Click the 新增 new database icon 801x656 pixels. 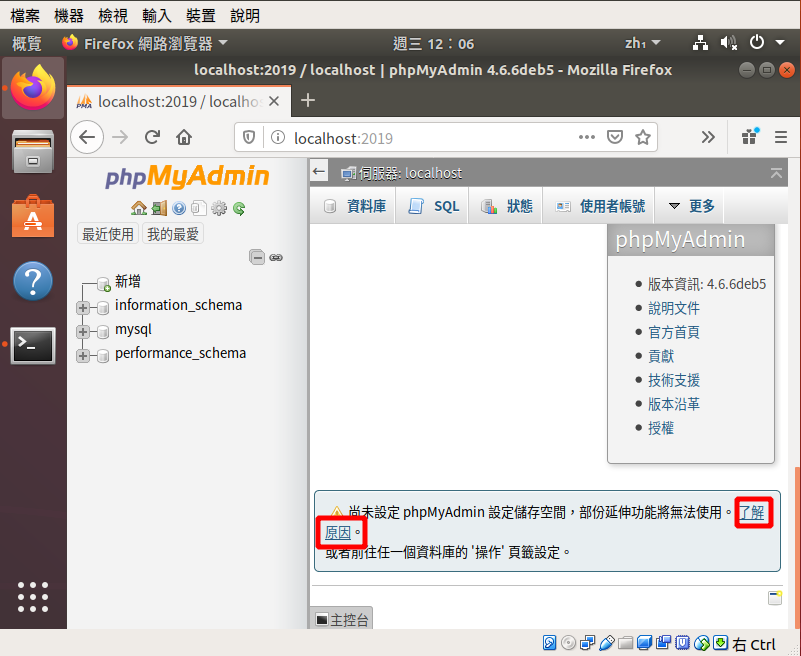pyautogui.click(x=104, y=284)
